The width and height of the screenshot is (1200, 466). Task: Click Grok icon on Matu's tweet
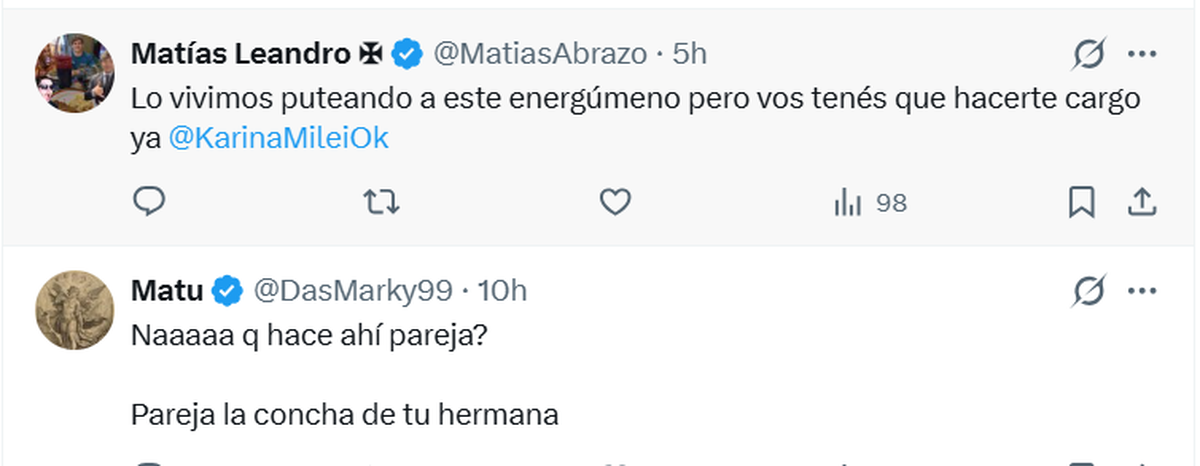(x=1088, y=292)
